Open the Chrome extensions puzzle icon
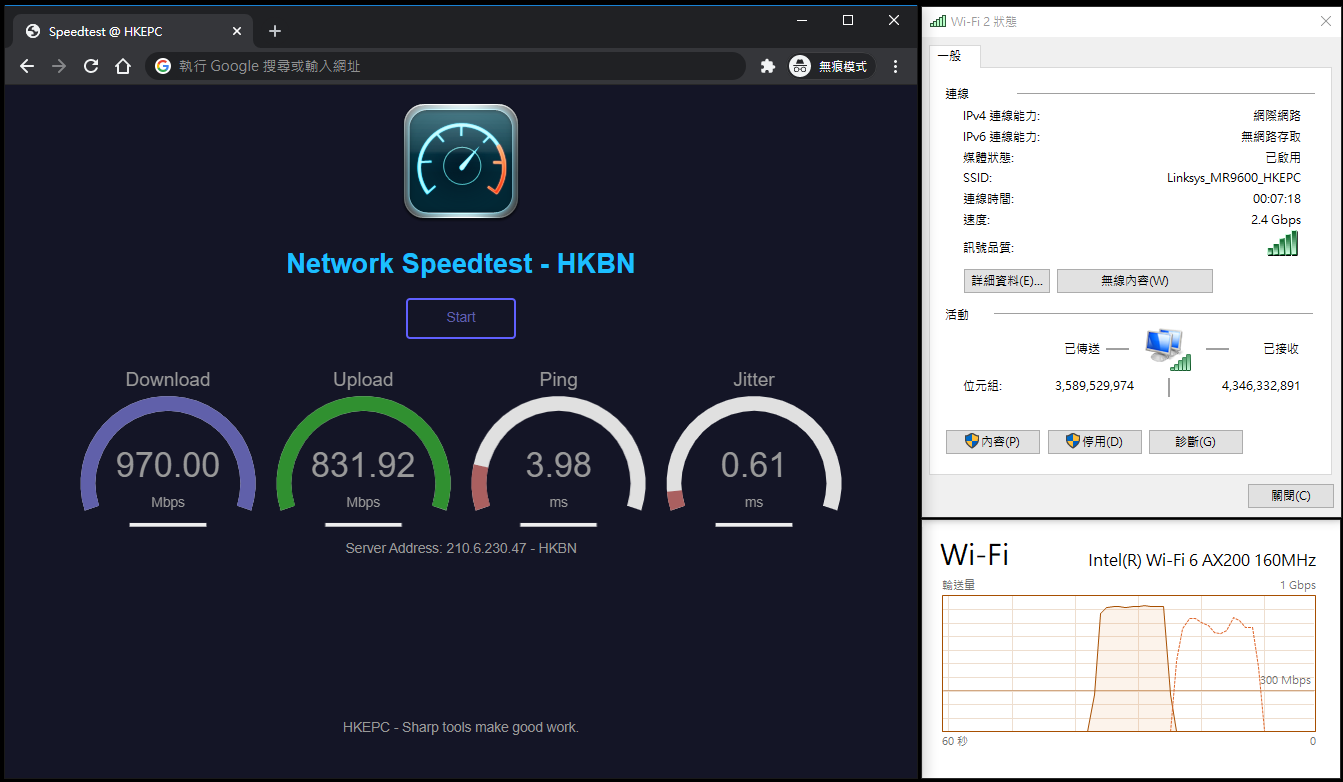Image resolution: width=1343 pixels, height=782 pixels. click(x=767, y=66)
